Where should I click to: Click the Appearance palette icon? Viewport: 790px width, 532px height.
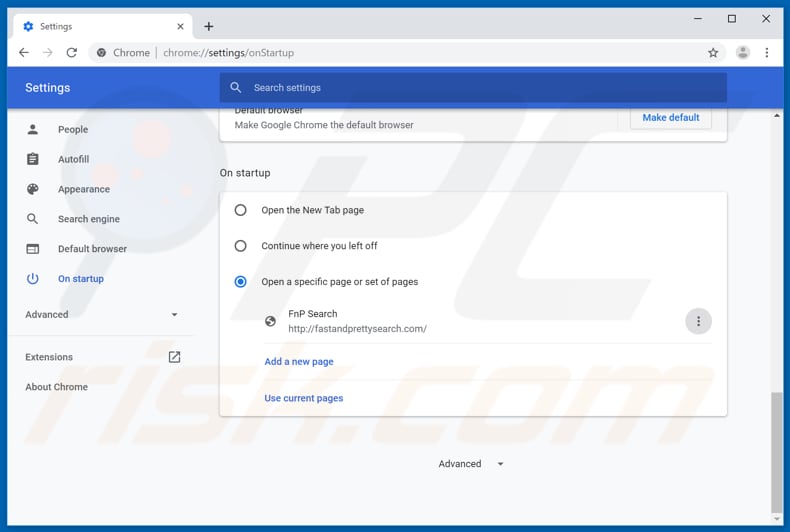[33, 189]
